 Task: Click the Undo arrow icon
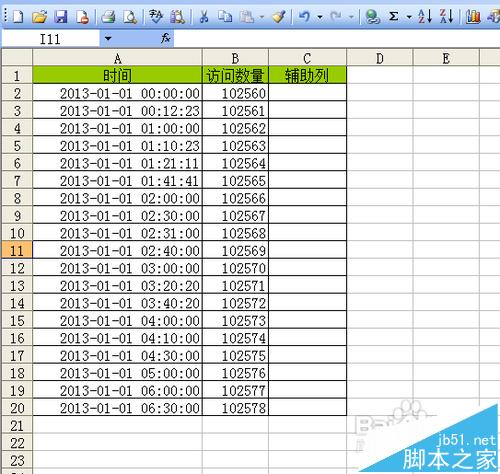[304, 16]
